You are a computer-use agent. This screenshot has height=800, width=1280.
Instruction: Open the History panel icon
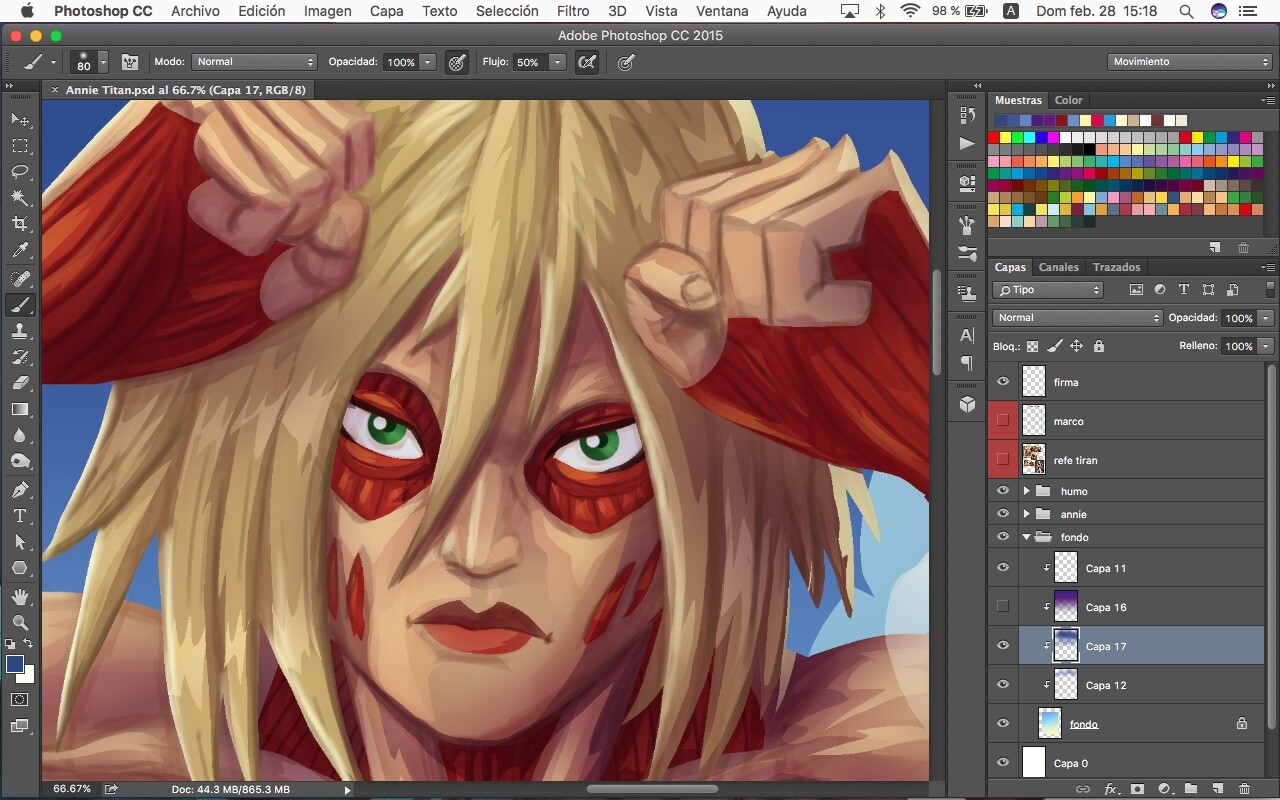967,115
